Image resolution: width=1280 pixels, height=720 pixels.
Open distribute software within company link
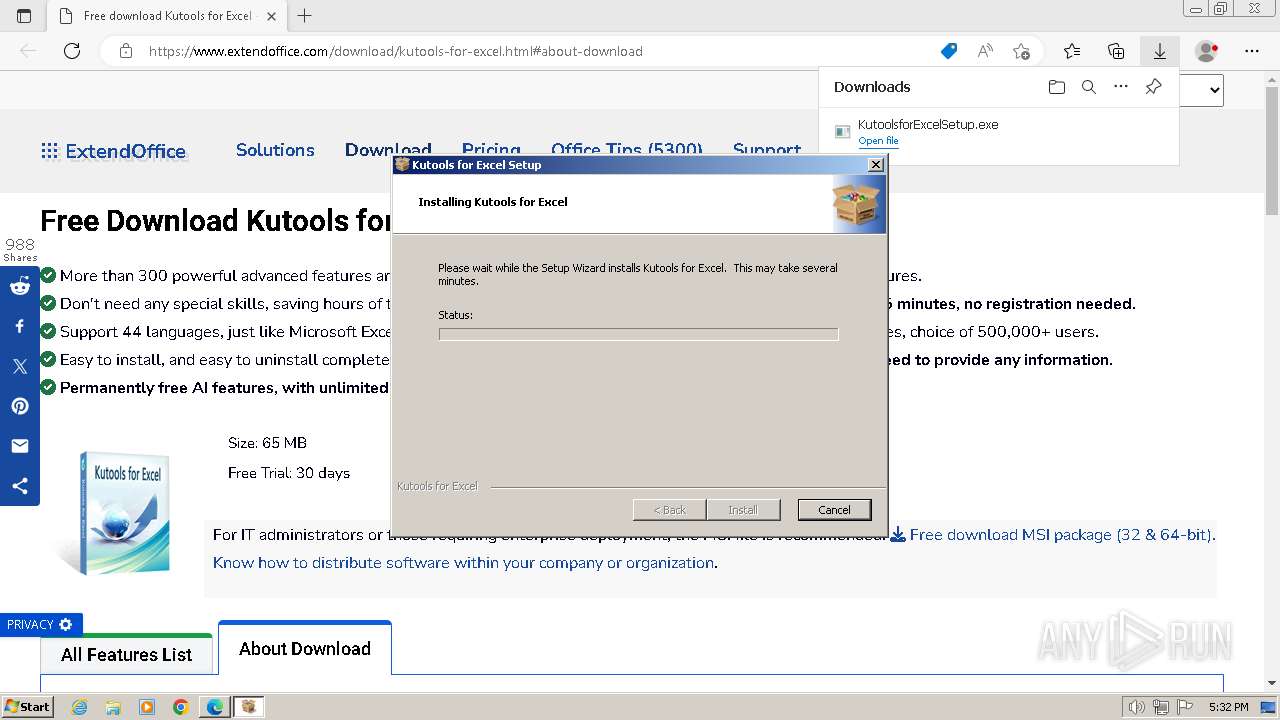(464, 563)
